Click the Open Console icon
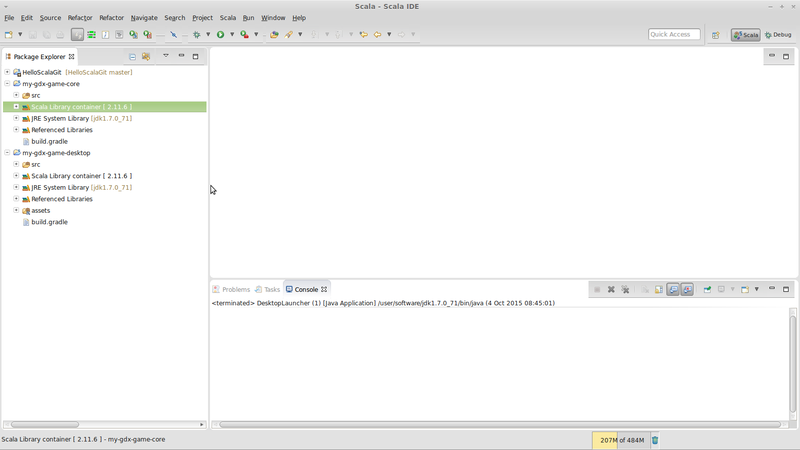The image size is (800, 450). [x=745, y=289]
